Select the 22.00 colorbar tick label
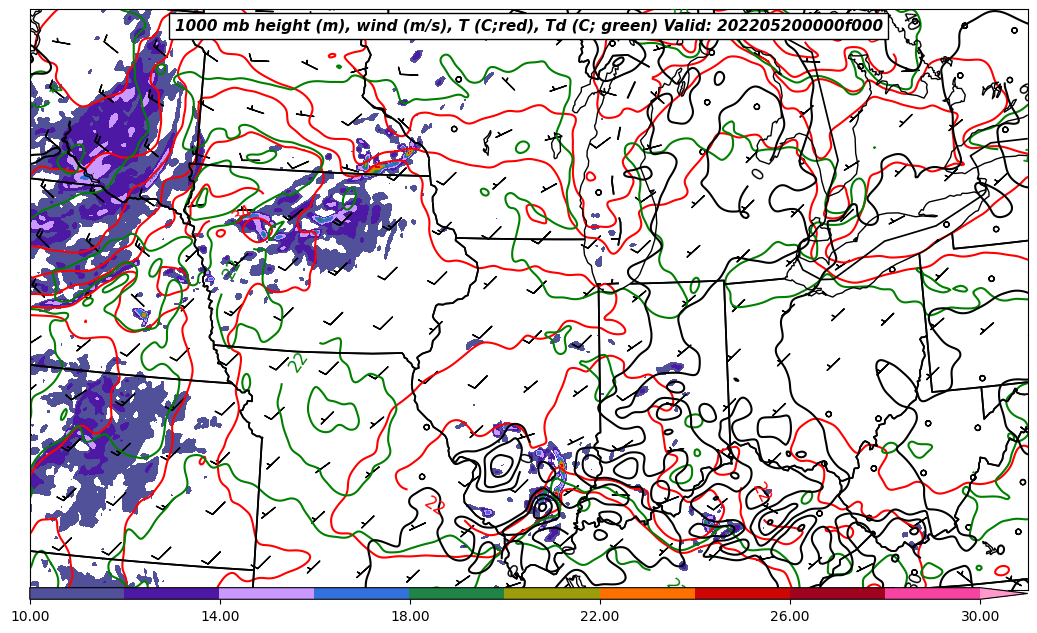 click(600, 616)
